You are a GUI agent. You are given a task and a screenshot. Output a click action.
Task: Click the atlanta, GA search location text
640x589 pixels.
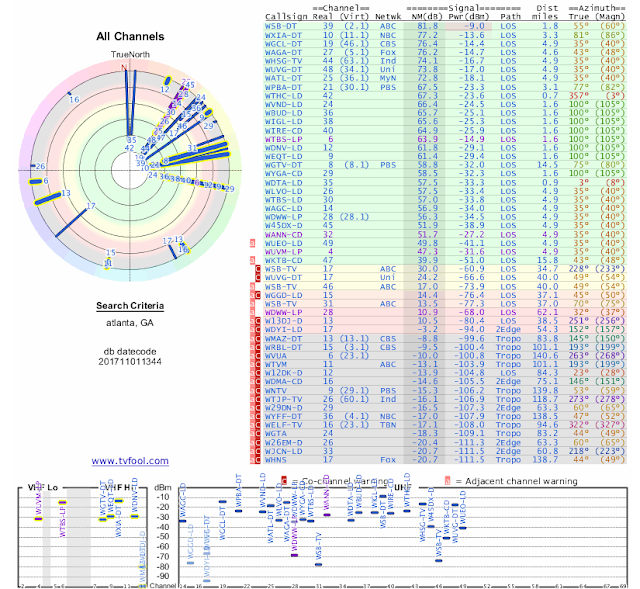[130, 323]
